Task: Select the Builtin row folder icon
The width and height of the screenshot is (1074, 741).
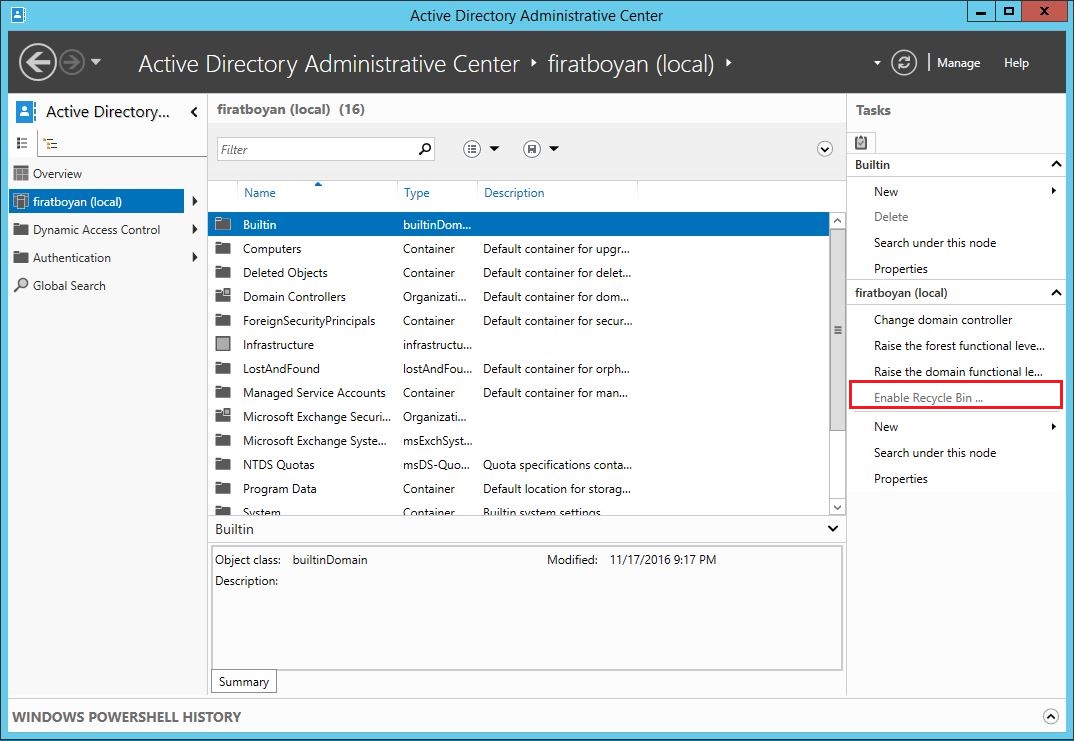Action: pyautogui.click(x=223, y=224)
